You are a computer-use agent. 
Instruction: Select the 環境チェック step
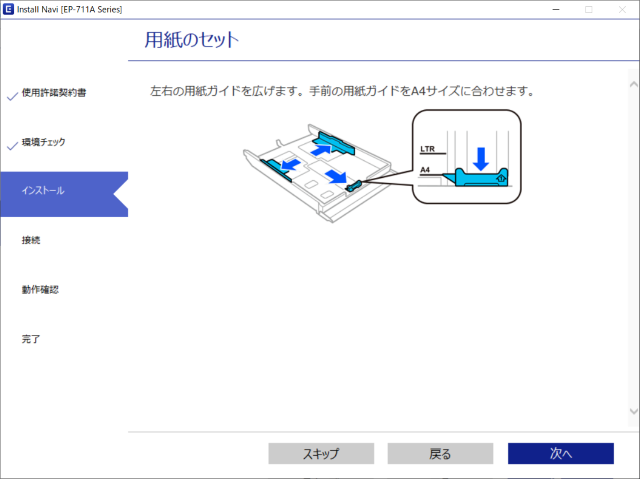[x=44, y=142]
